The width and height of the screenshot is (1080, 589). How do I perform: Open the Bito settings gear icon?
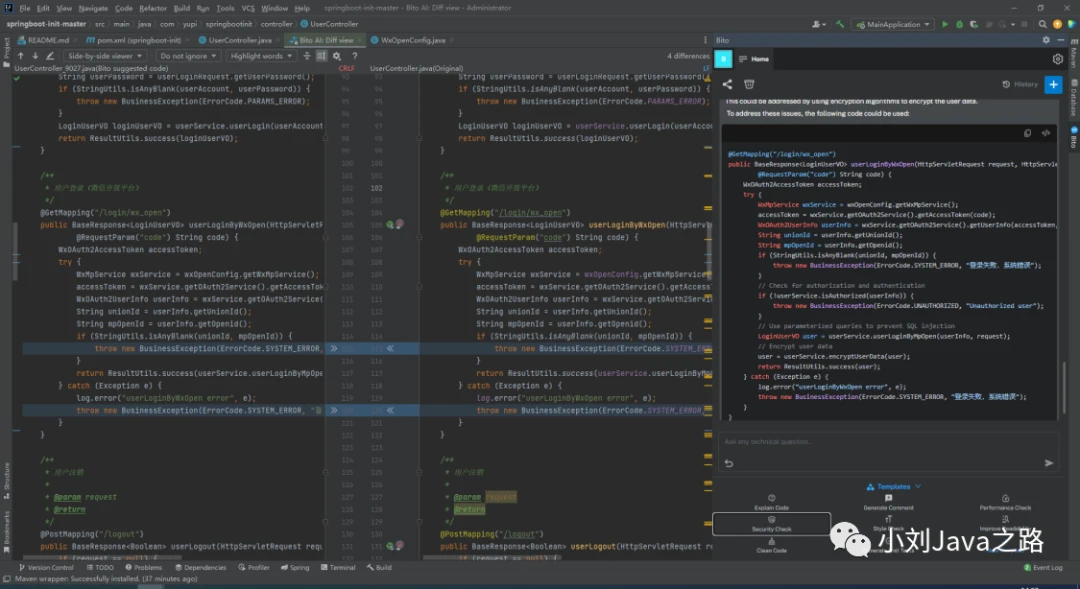(x=1058, y=60)
